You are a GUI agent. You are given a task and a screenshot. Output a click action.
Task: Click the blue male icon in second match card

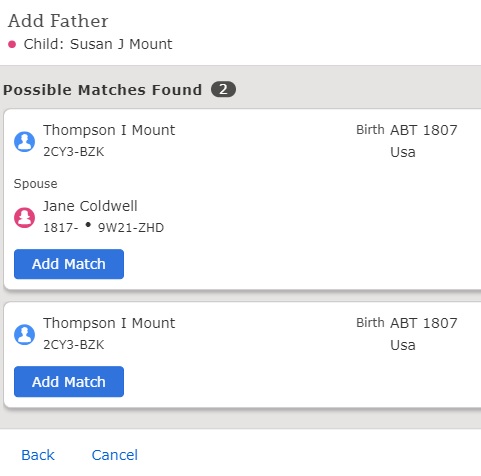tap(24, 334)
